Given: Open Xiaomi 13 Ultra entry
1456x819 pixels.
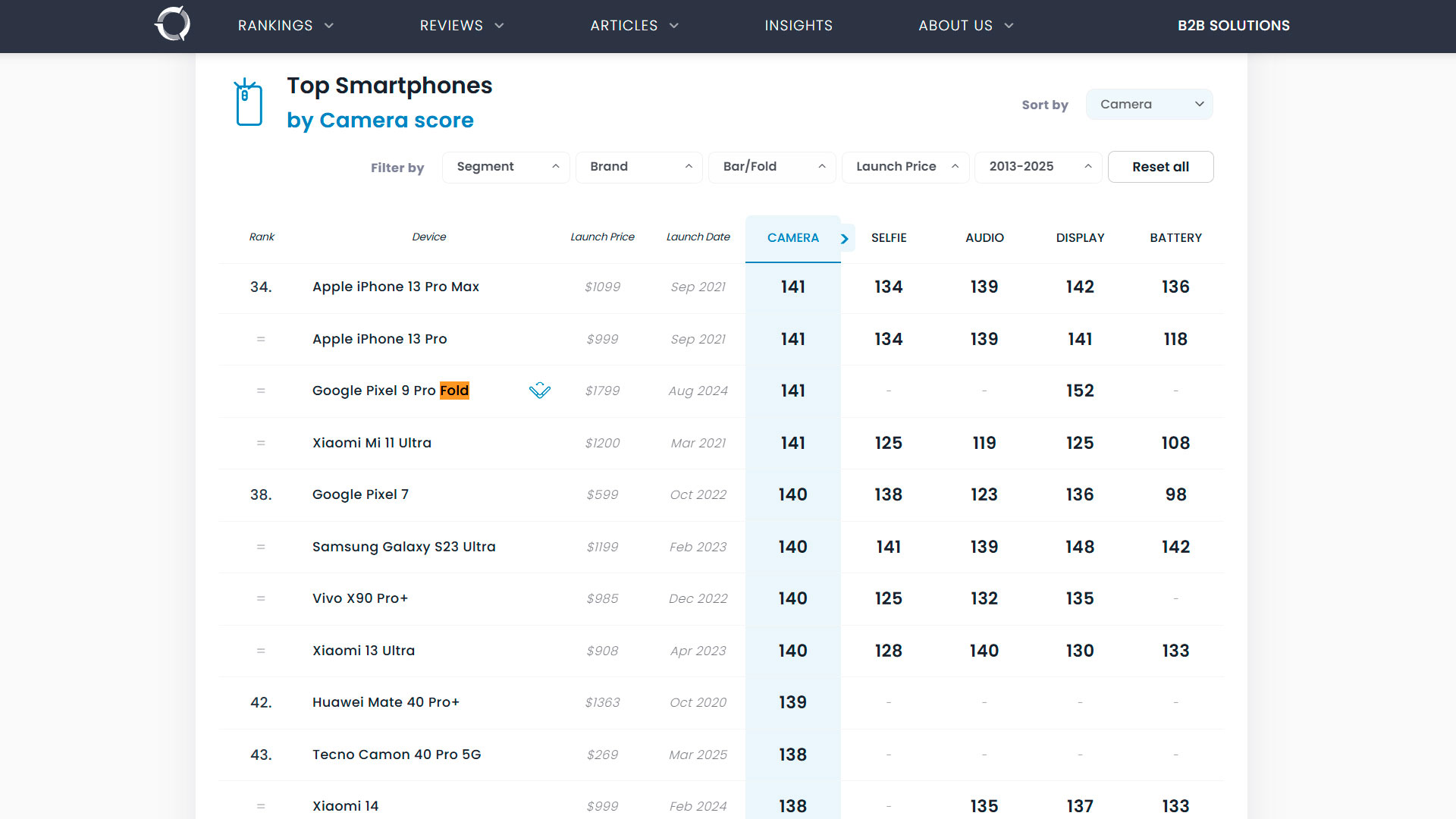Looking at the screenshot, I should [363, 651].
